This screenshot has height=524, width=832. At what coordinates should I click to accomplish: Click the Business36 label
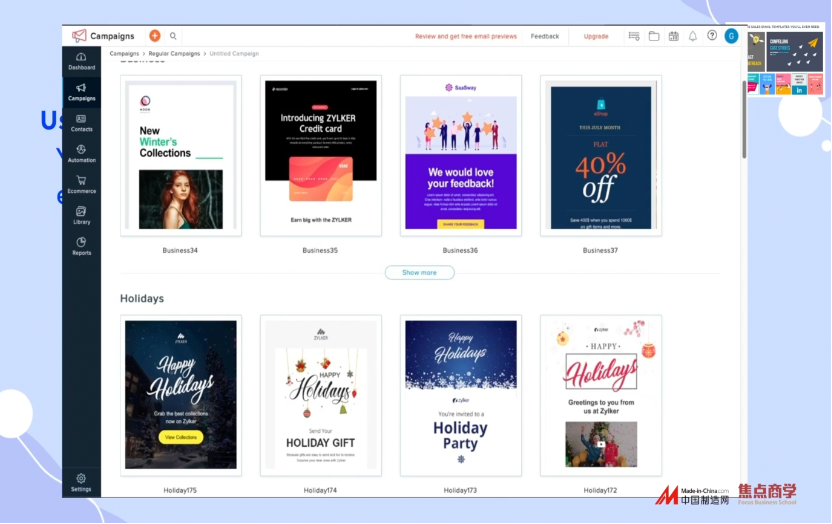point(460,250)
